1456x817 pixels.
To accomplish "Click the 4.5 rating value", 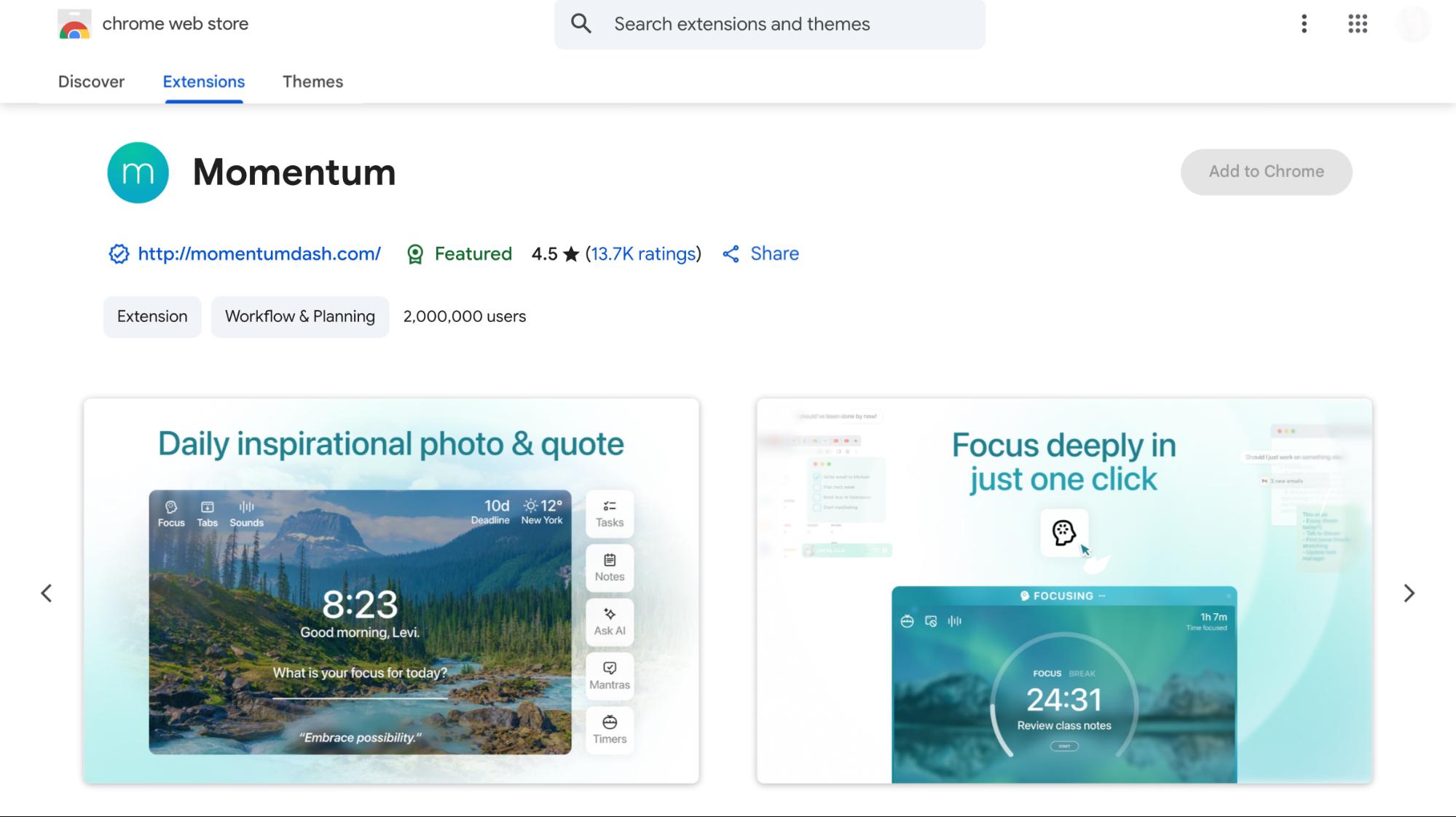I will [x=544, y=254].
